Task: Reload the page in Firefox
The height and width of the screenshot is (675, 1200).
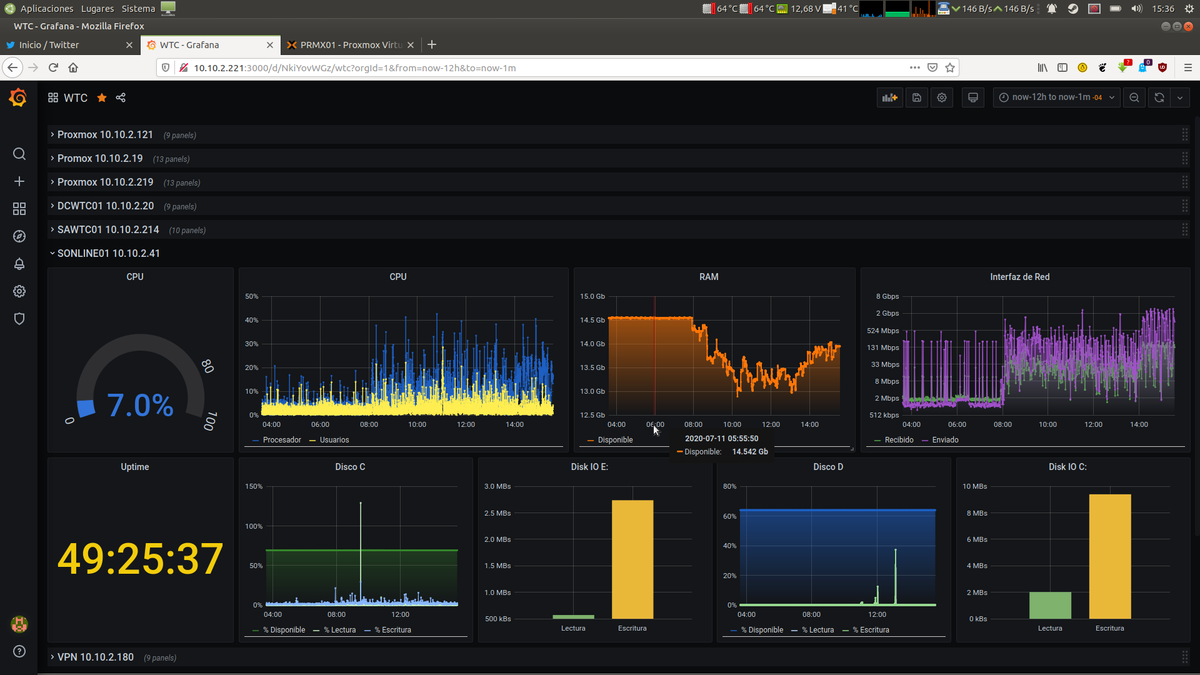Action: (x=53, y=68)
